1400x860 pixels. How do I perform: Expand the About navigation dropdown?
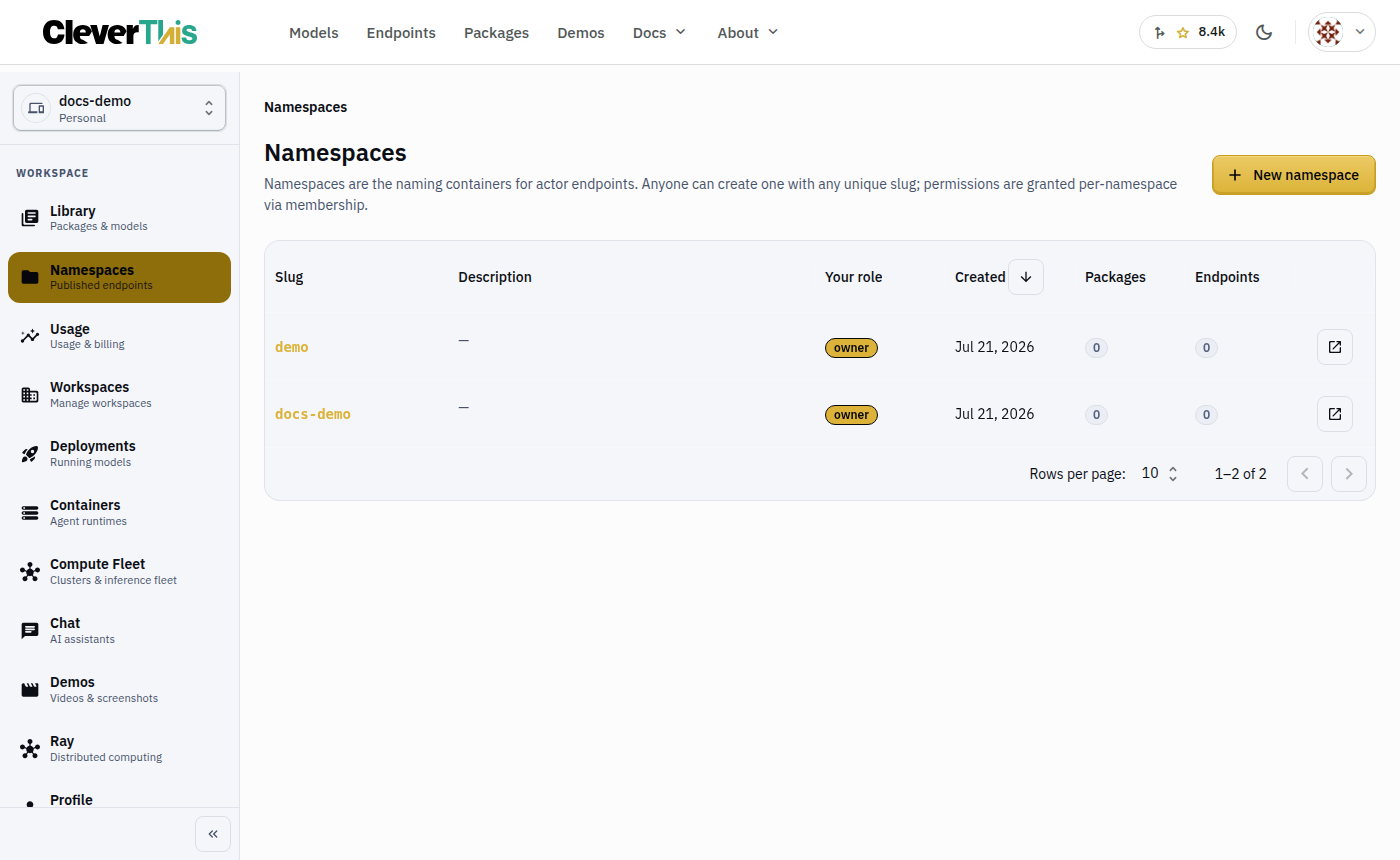point(748,33)
